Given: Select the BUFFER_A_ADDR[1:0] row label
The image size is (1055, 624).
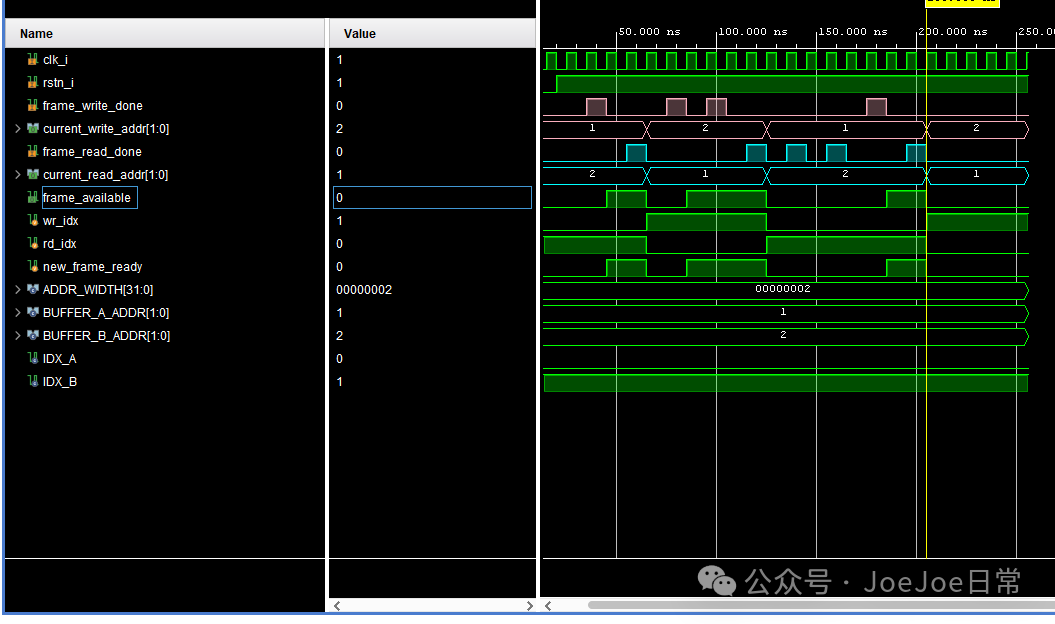Looking at the screenshot, I should 106,312.
